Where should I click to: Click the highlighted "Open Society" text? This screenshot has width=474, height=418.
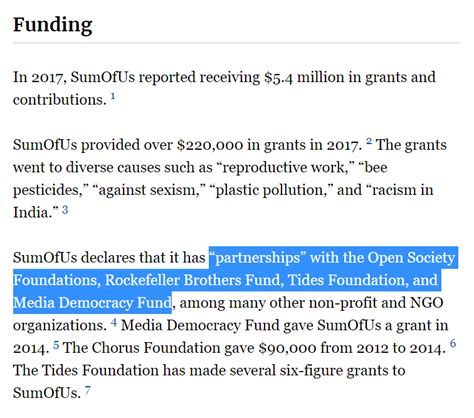(x=411, y=258)
